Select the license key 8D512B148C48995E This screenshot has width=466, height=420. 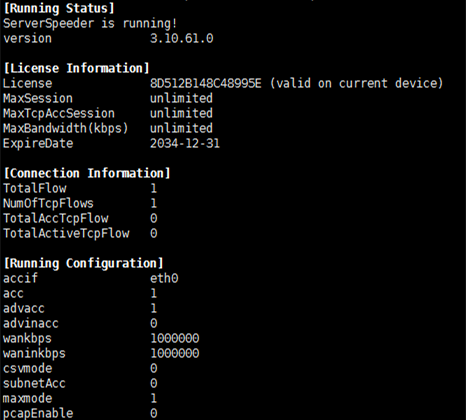click(206, 83)
